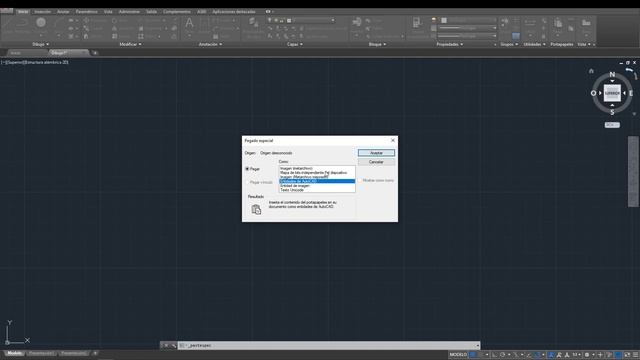The image size is (640, 360).
Task: Click the ViewCube home icon
Action: (591, 71)
